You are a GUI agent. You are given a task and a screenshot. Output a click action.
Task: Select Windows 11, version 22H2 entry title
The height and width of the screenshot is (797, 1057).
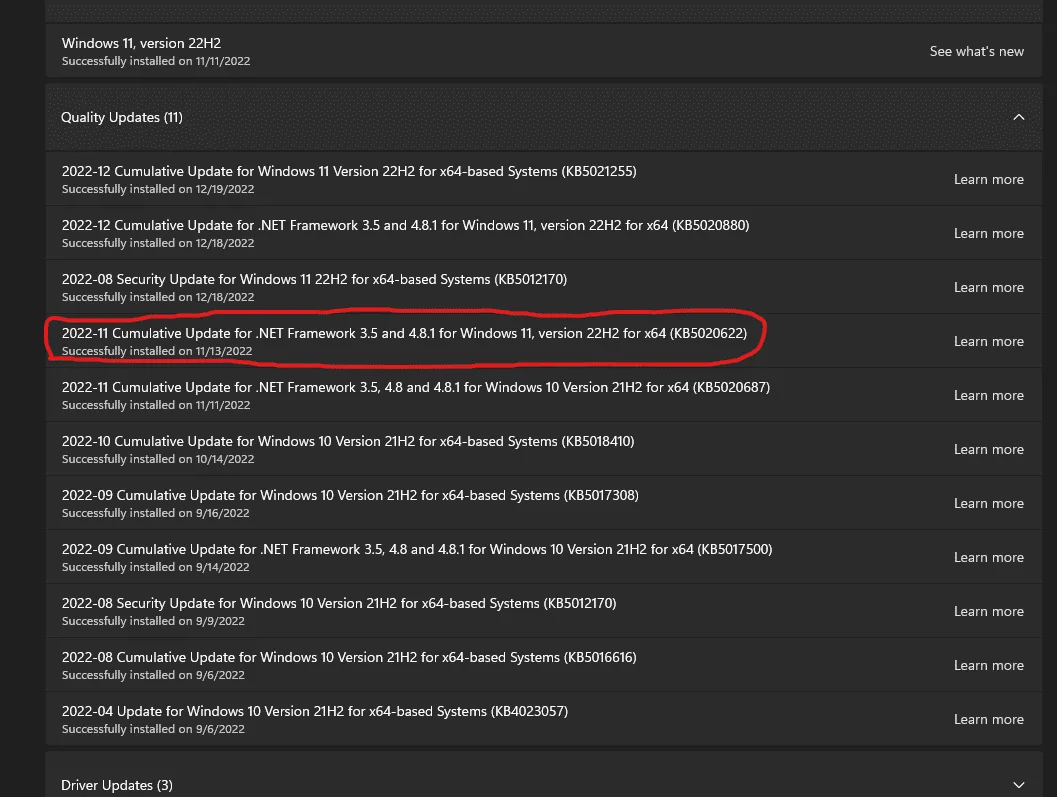click(x=142, y=43)
